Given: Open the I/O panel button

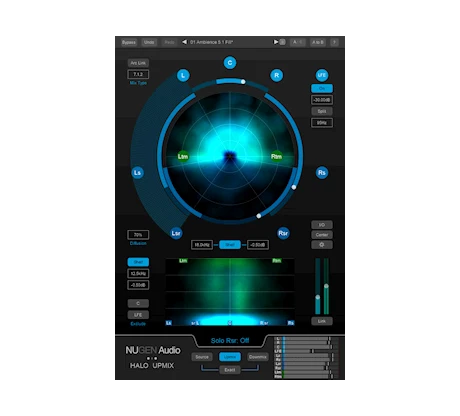Looking at the screenshot, I should coord(322,225).
